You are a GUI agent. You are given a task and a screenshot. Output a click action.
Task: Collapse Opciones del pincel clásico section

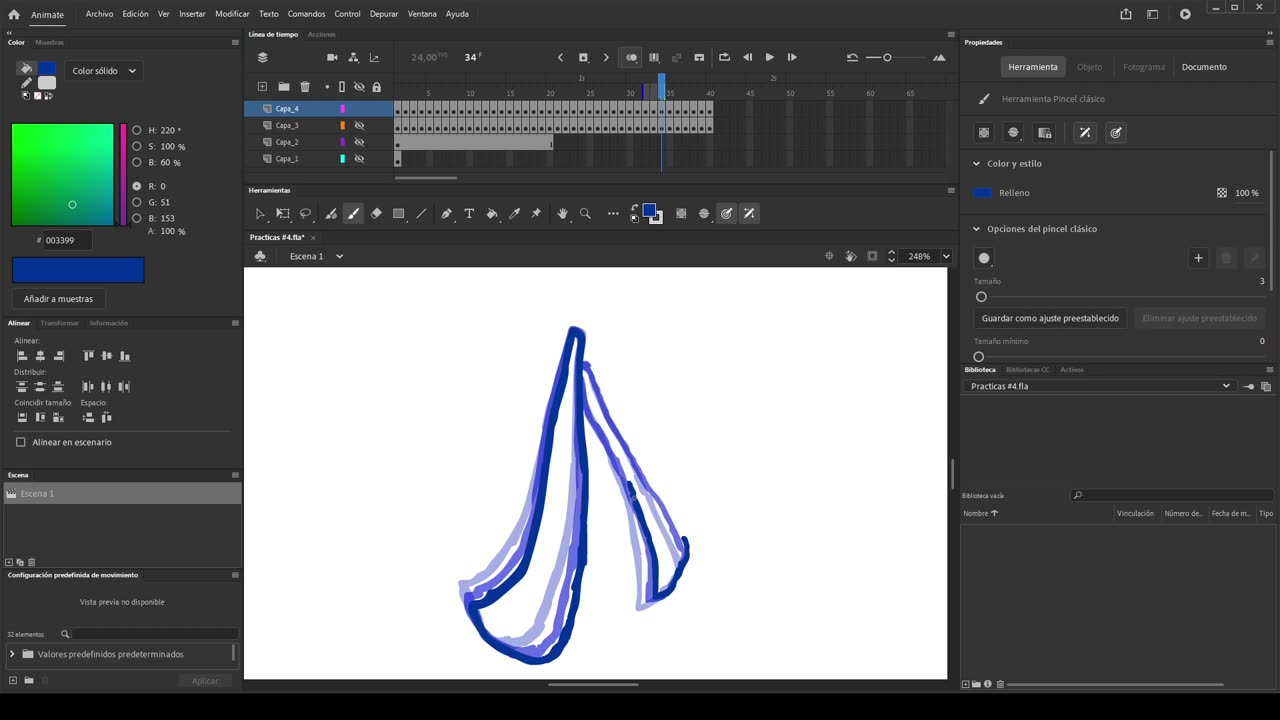point(977,229)
